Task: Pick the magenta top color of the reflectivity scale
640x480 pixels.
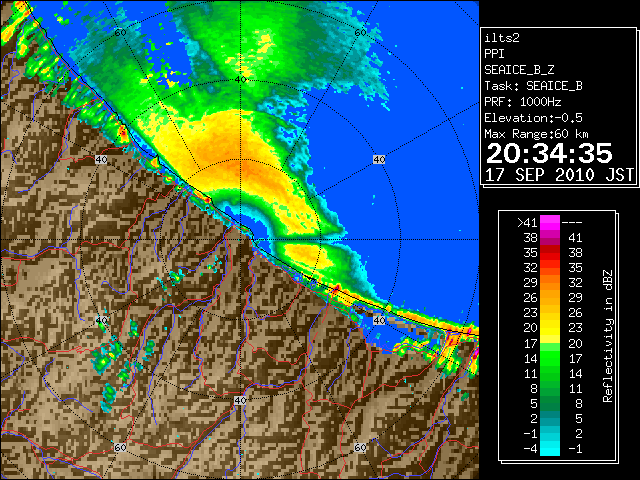Action: click(x=550, y=222)
